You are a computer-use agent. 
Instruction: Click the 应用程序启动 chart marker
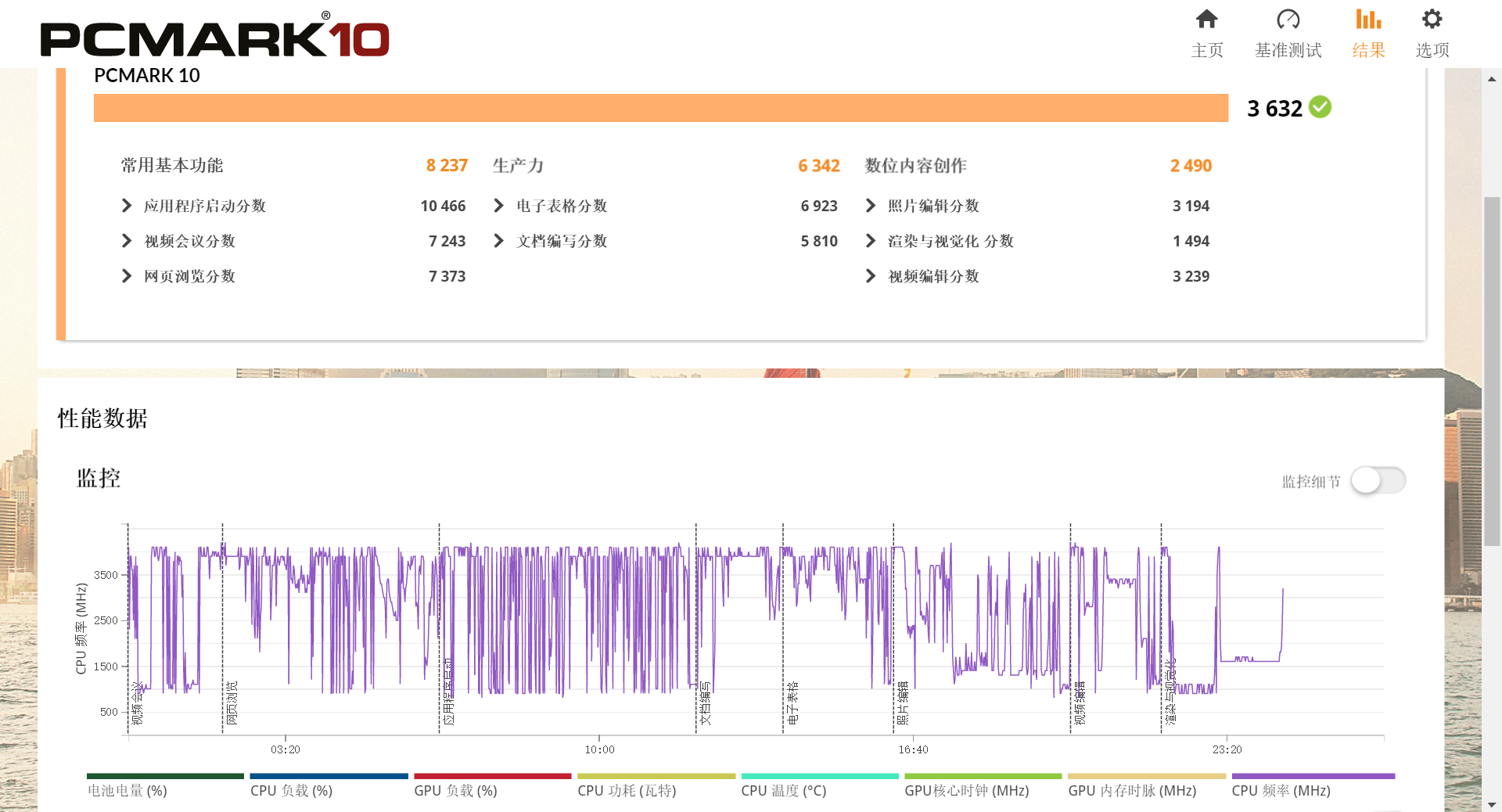pyautogui.click(x=448, y=692)
